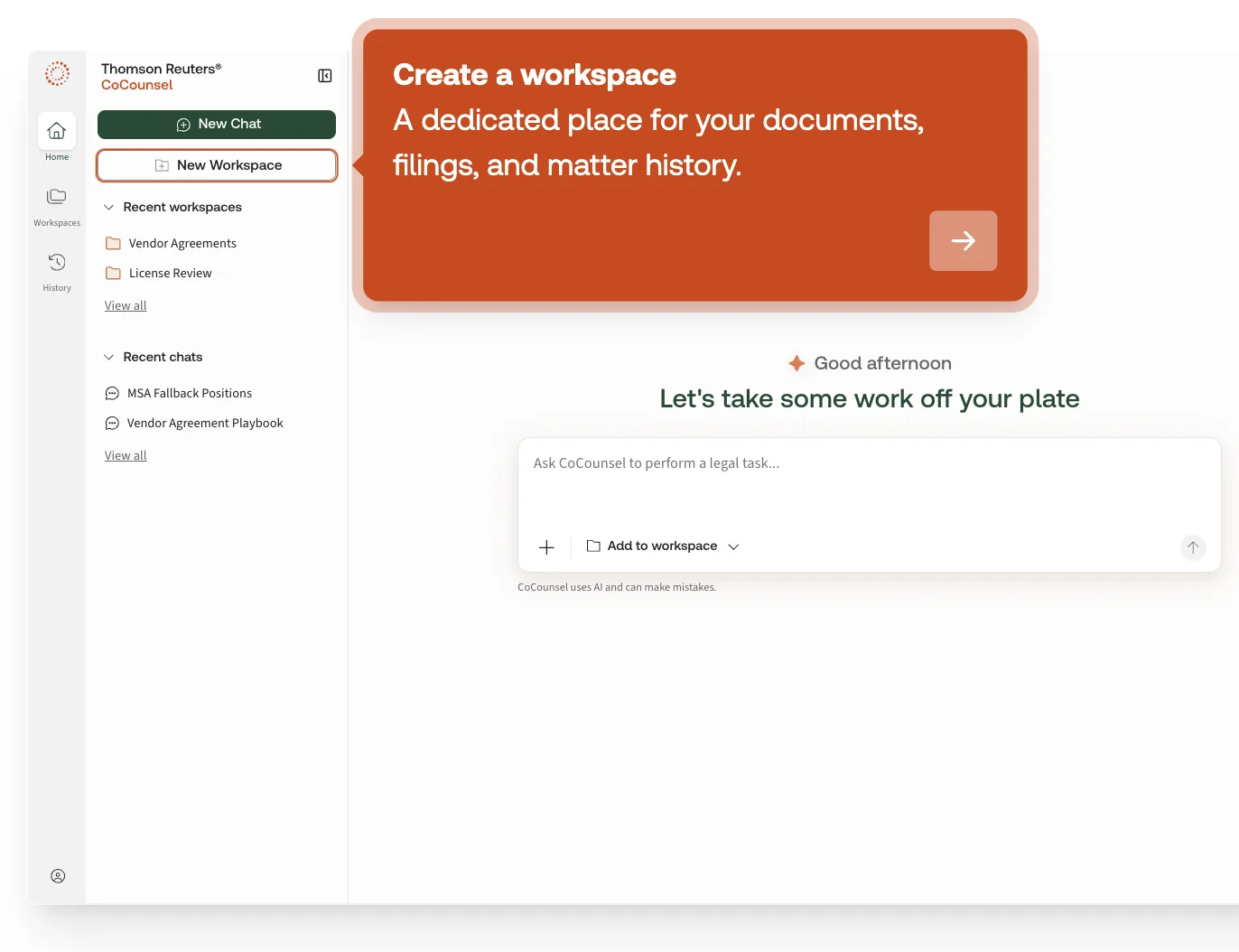Collapse the Recent workspaces section
The image size is (1239, 952).
[x=172, y=207]
